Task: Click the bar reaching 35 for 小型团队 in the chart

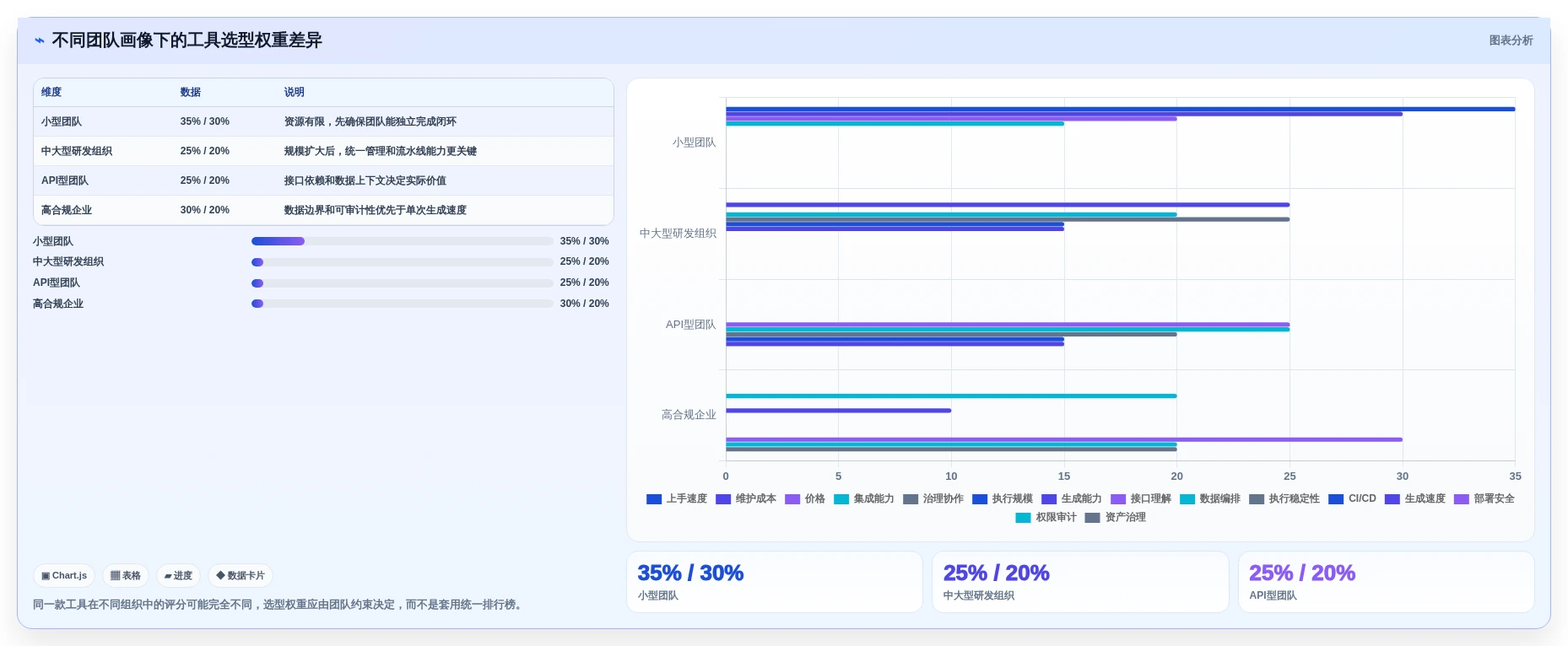Action: (x=1120, y=109)
